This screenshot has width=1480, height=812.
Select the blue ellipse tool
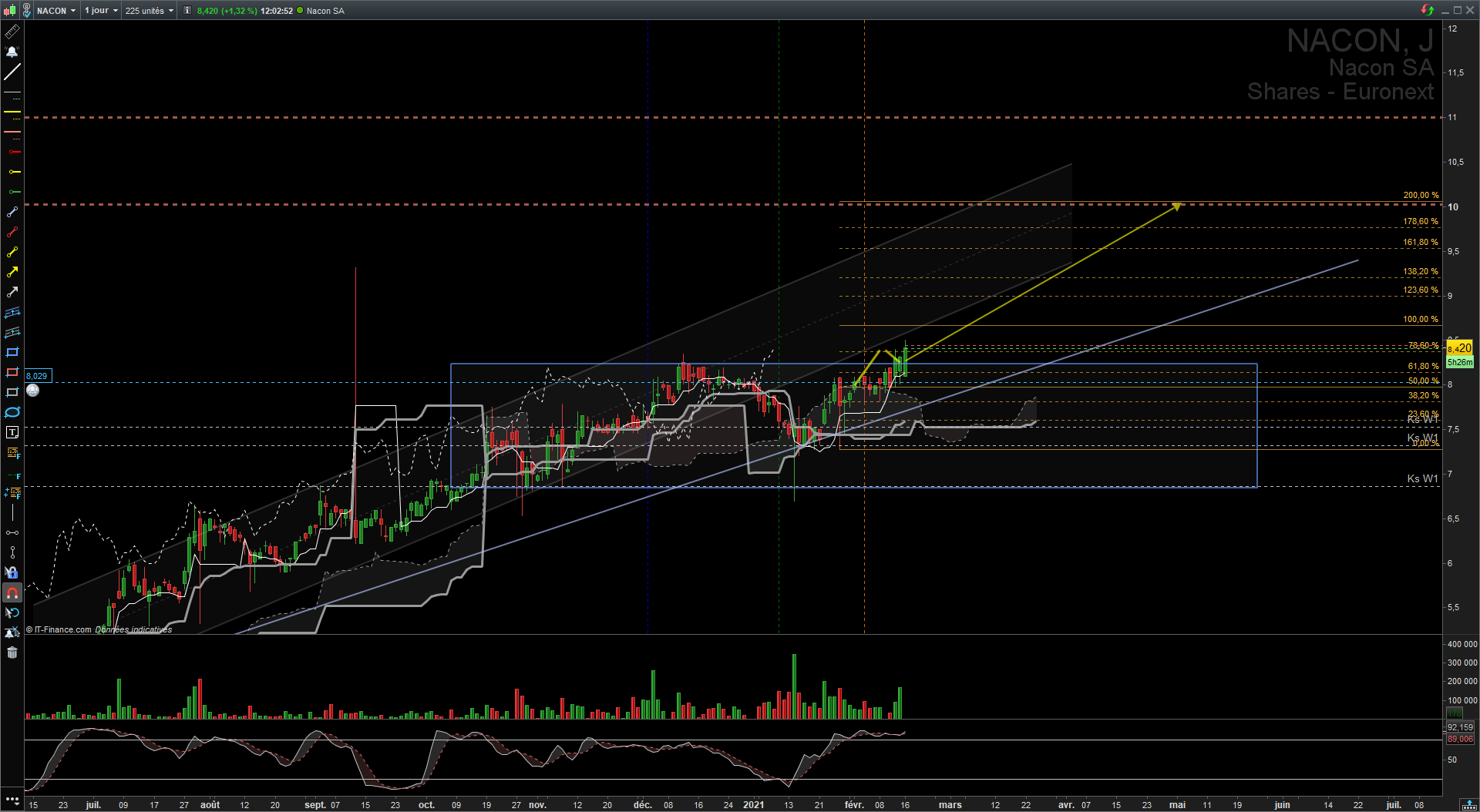12,413
